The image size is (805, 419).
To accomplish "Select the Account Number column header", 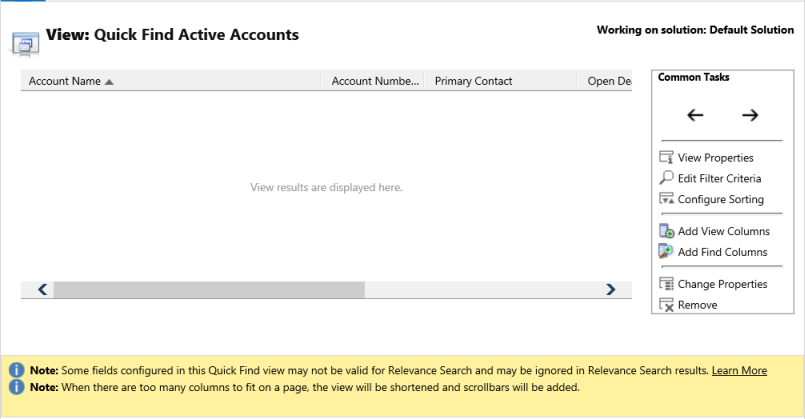I will point(375,81).
